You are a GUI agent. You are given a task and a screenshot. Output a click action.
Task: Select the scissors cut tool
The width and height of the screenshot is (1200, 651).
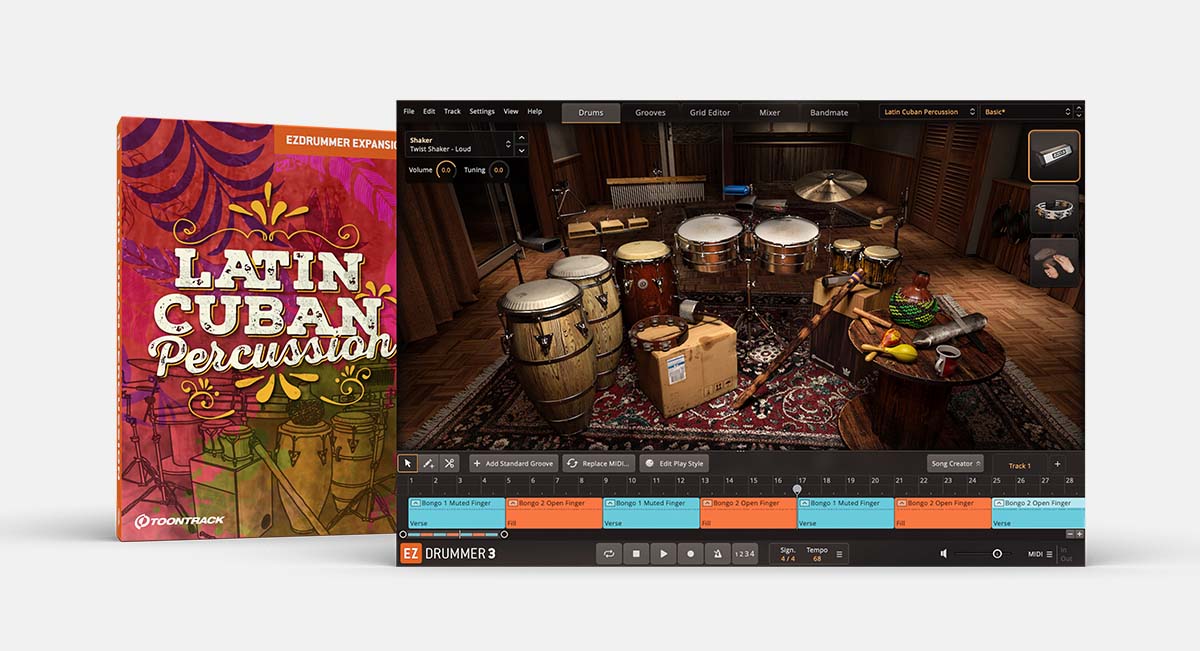[447, 462]
